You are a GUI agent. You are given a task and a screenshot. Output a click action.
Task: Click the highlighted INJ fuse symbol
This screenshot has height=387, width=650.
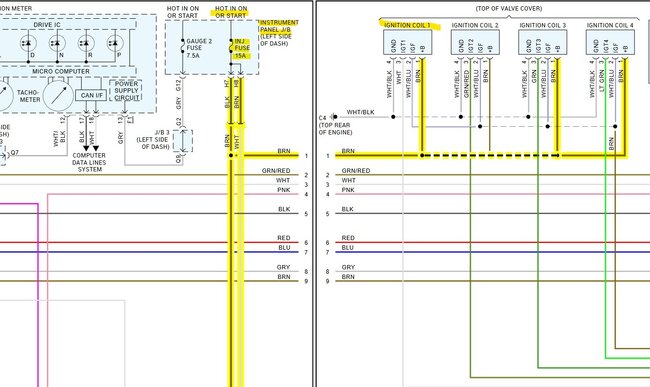(x=231, y=46)
